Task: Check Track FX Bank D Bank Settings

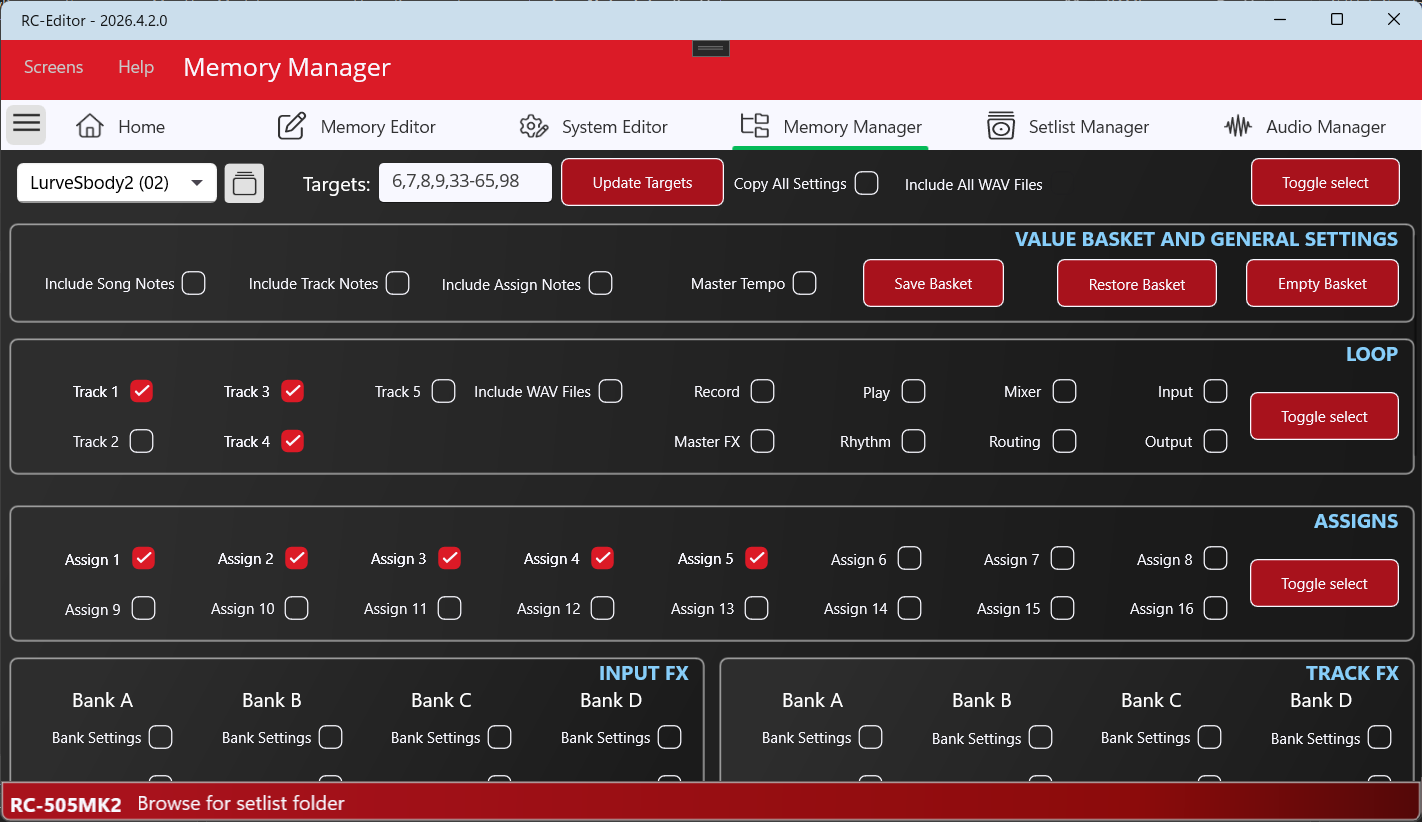Action: [1379, 737]
